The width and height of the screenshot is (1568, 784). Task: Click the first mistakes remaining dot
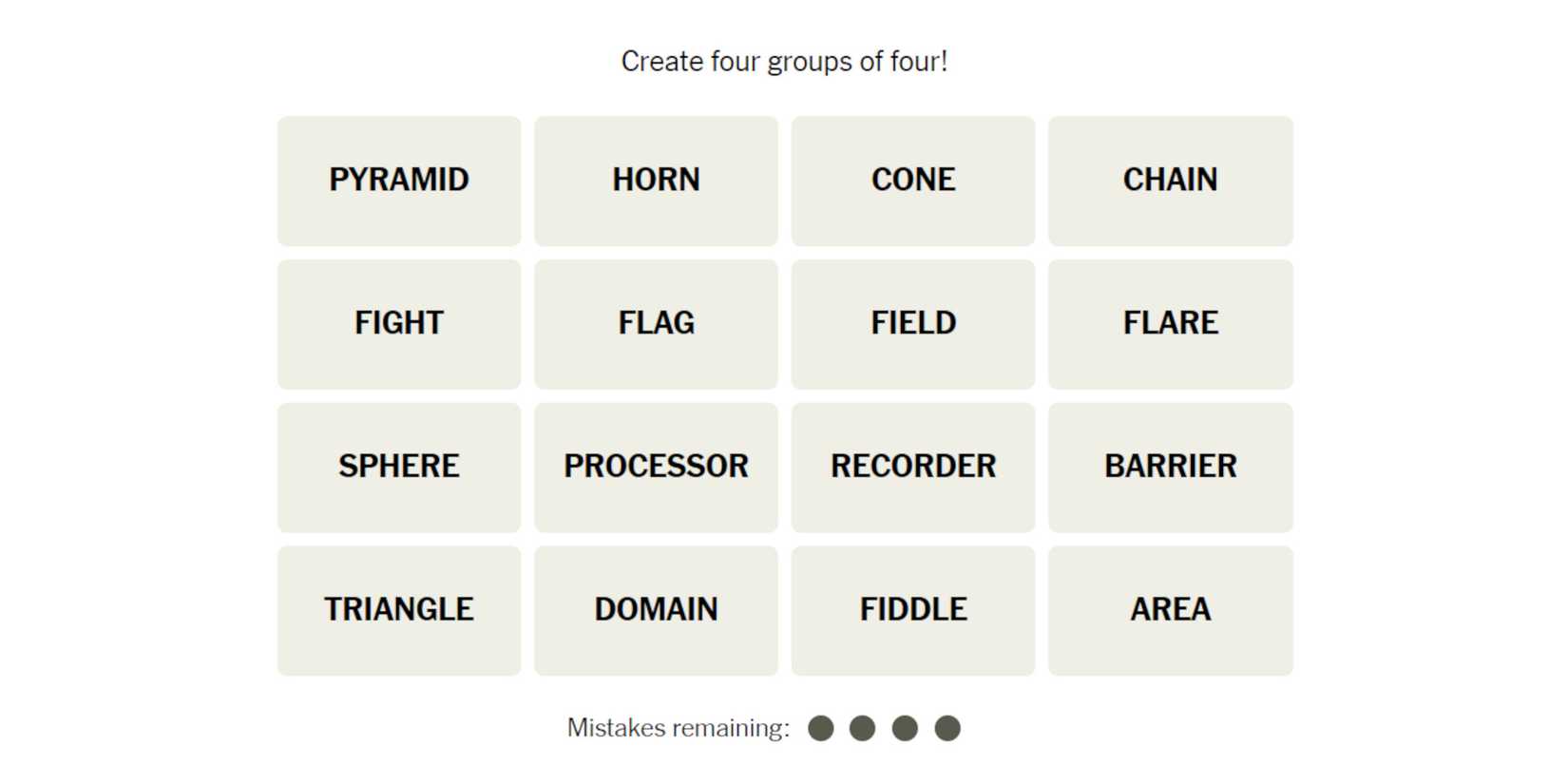821,729
